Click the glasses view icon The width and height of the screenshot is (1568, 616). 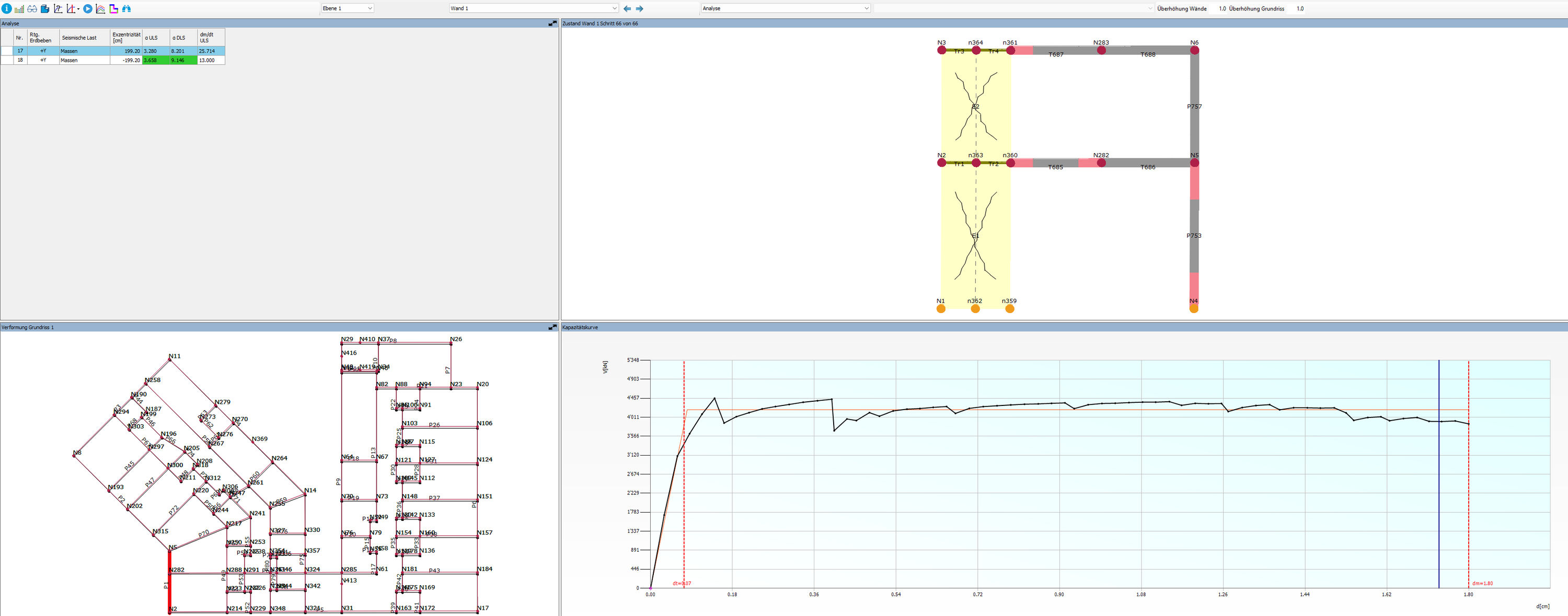point(32,8)
